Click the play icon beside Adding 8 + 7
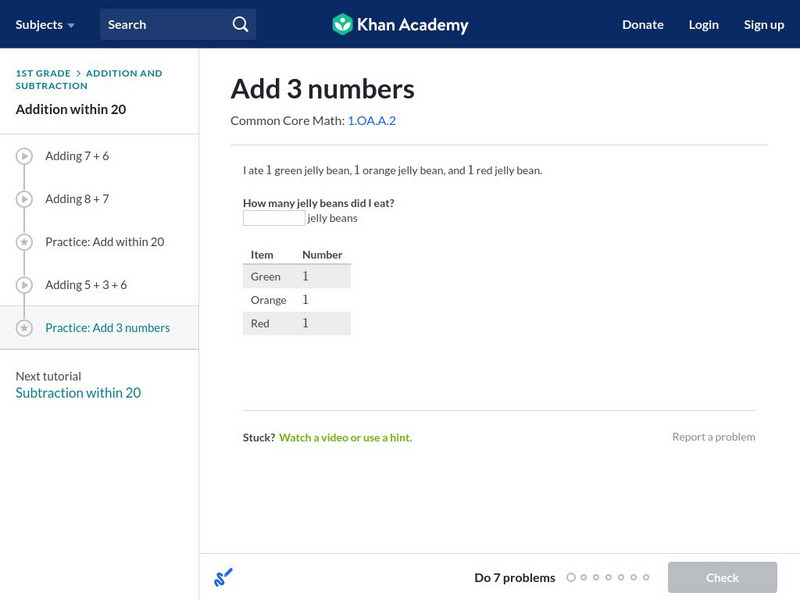This screenshot has width=800, height=600. point(26,198)
